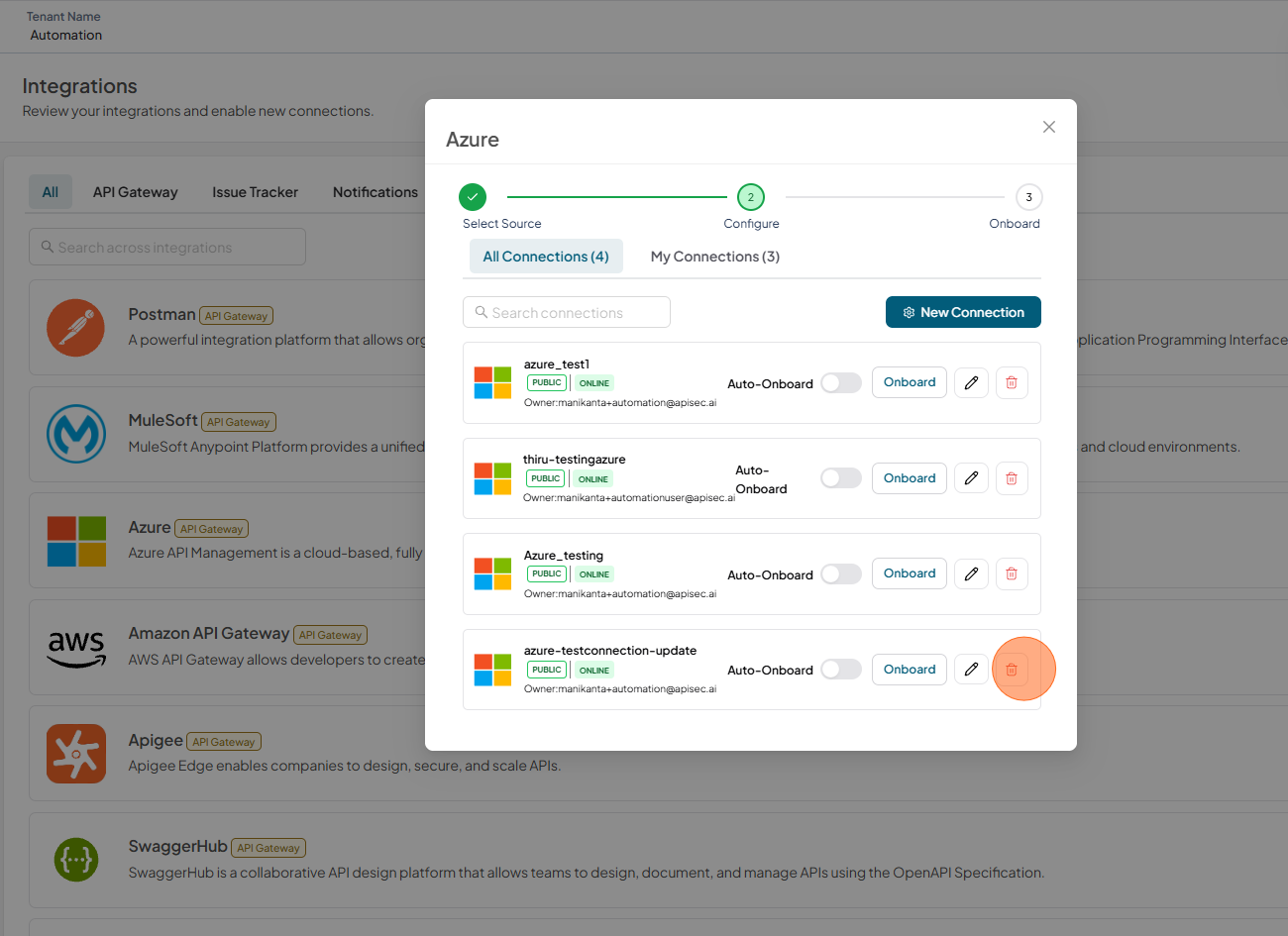This screenshot has height=936, width=1288.
Task: Close the Azure dialog
Action: tap(1049, 127)
